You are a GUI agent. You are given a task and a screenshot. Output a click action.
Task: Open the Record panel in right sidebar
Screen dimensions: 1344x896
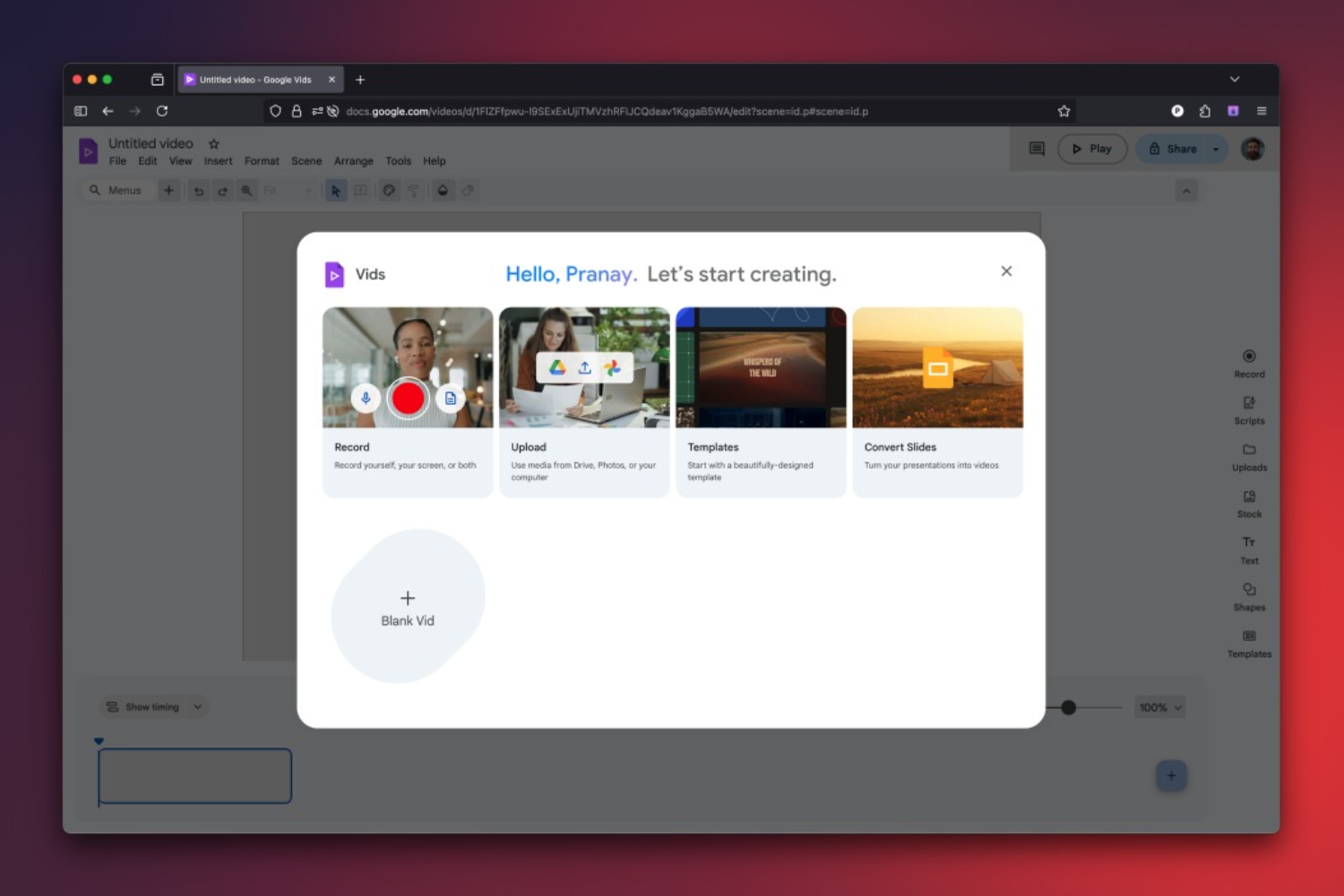pyautogui.click(x=1248, y=363)
